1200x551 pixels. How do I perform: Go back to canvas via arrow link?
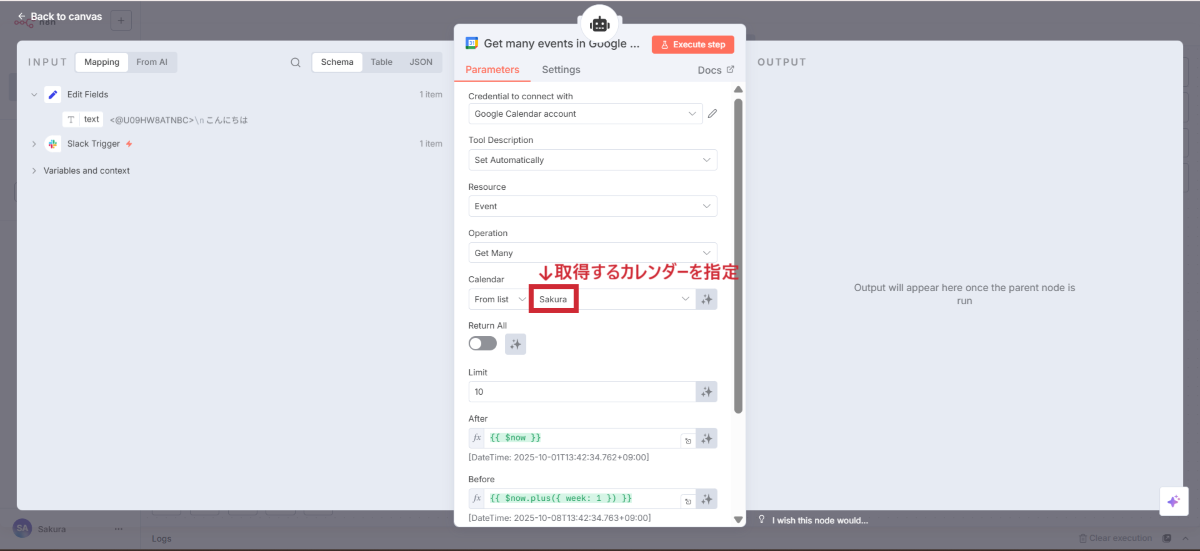pos(59,17)
